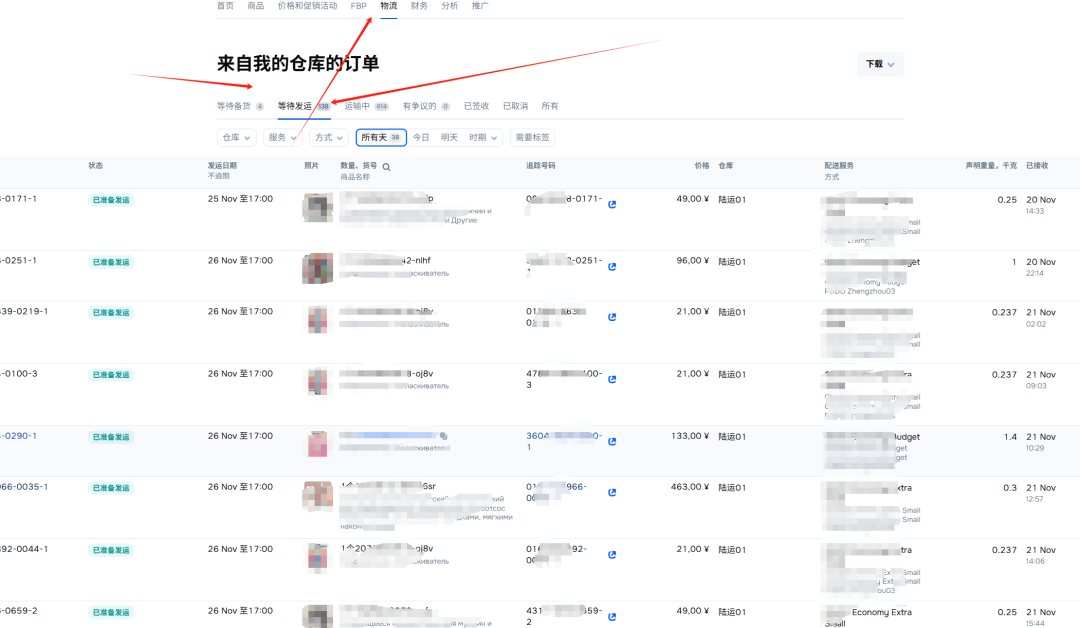The width and height of the screenshot is (1080, 628).
Task: Open product thumbnail in order 0044-1 row
Action: 318,557
